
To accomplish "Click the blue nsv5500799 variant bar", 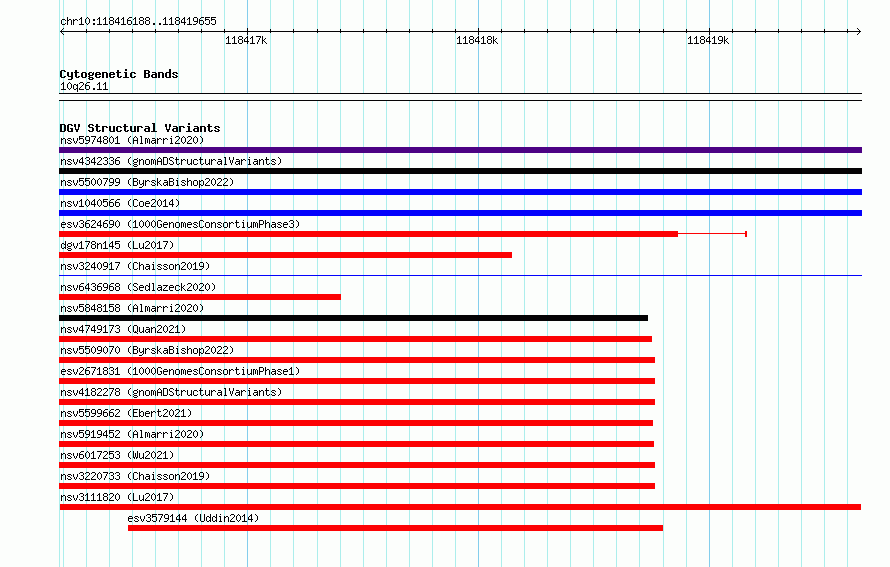I will pyautogui.click(x=460, y=192).
